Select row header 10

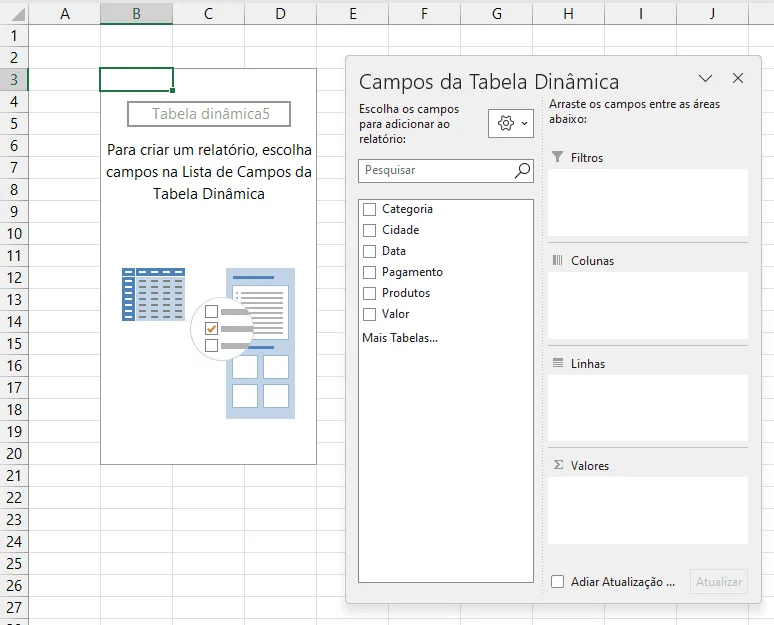click(14, 234)
